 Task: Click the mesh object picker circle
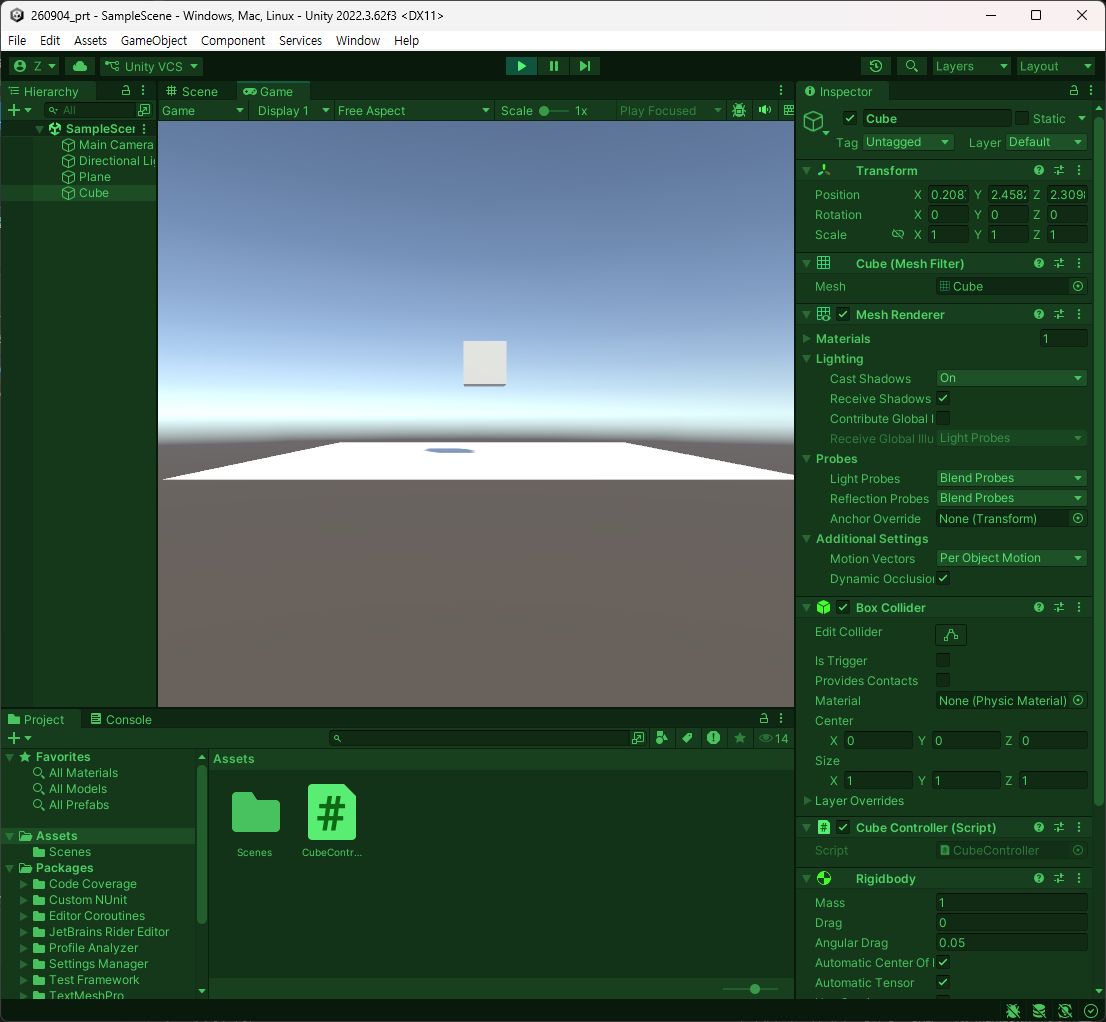coord(1078,286)
